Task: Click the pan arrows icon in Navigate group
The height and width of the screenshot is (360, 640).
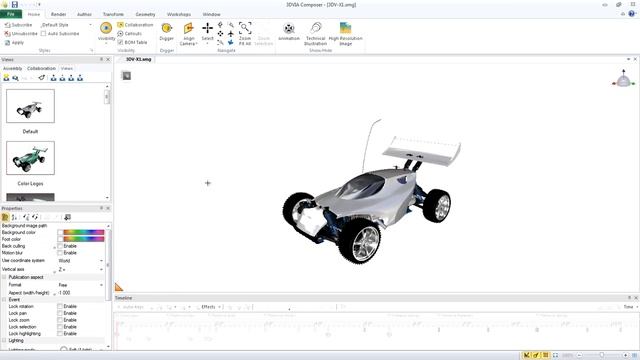Action: [220, 33]
